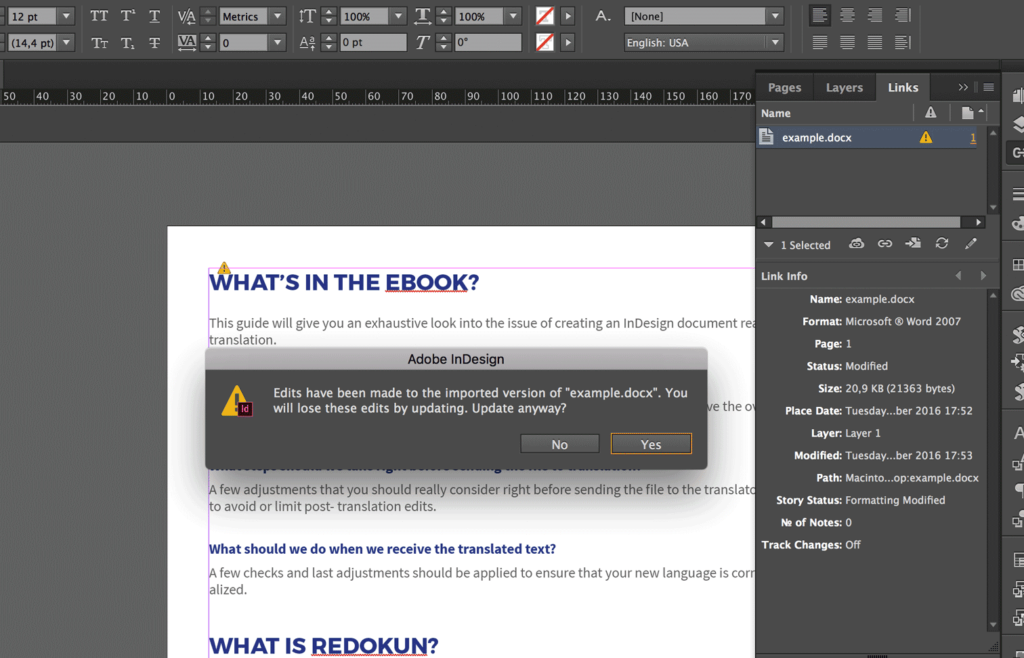The height and width of the screenshot is (658, 1024).
Task: Click the Update Link refresh icon
Action: [943, 244]
